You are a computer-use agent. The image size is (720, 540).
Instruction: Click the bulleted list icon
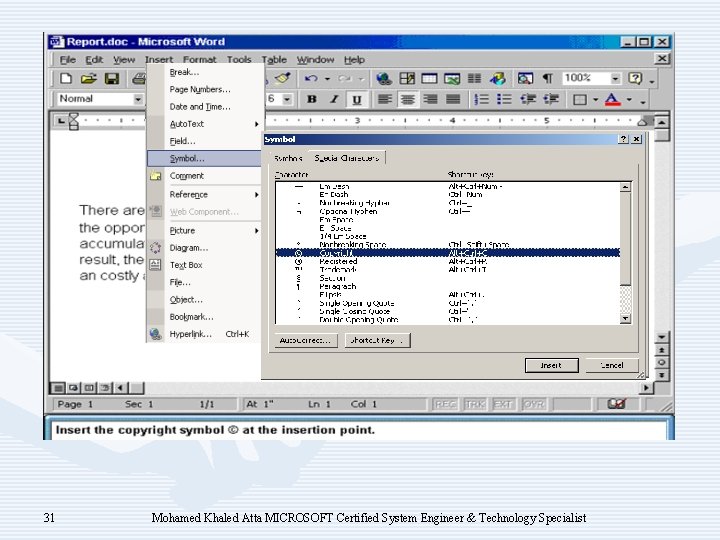click(504, 99)
